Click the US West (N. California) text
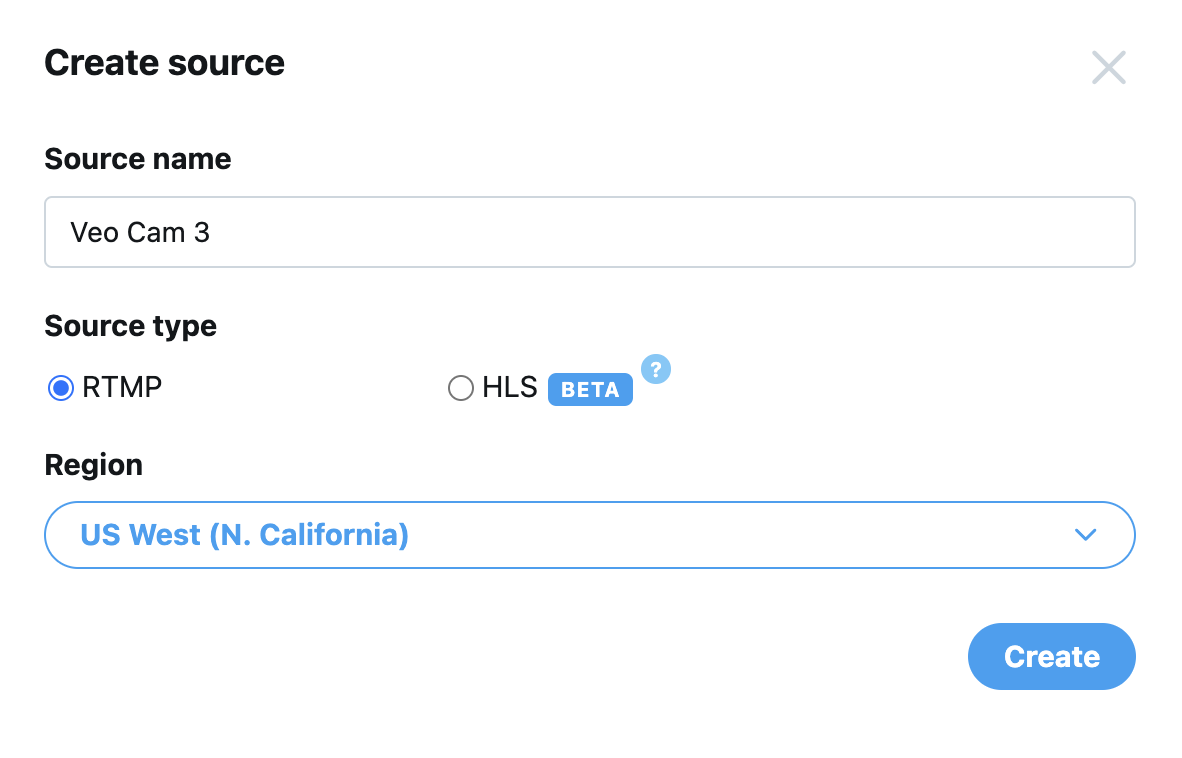 pyautogui.click(x=244, y=535)
